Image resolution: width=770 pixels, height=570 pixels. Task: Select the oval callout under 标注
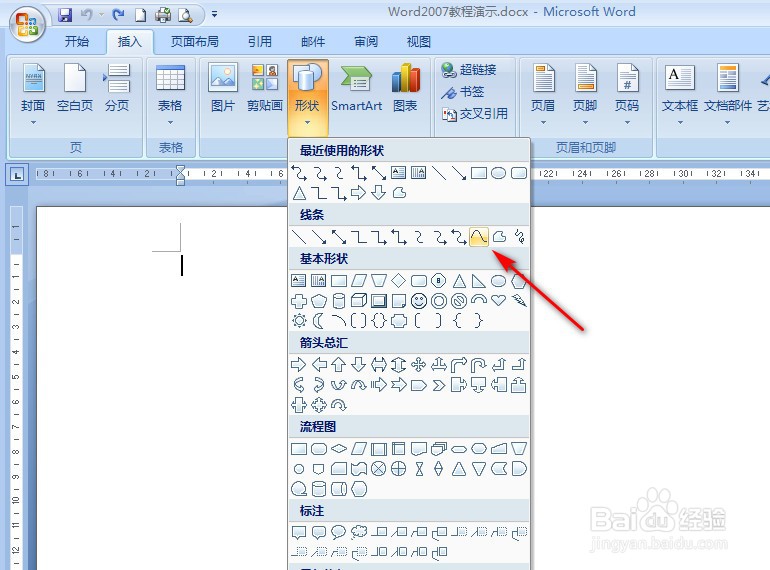click(x=339, y=532)
